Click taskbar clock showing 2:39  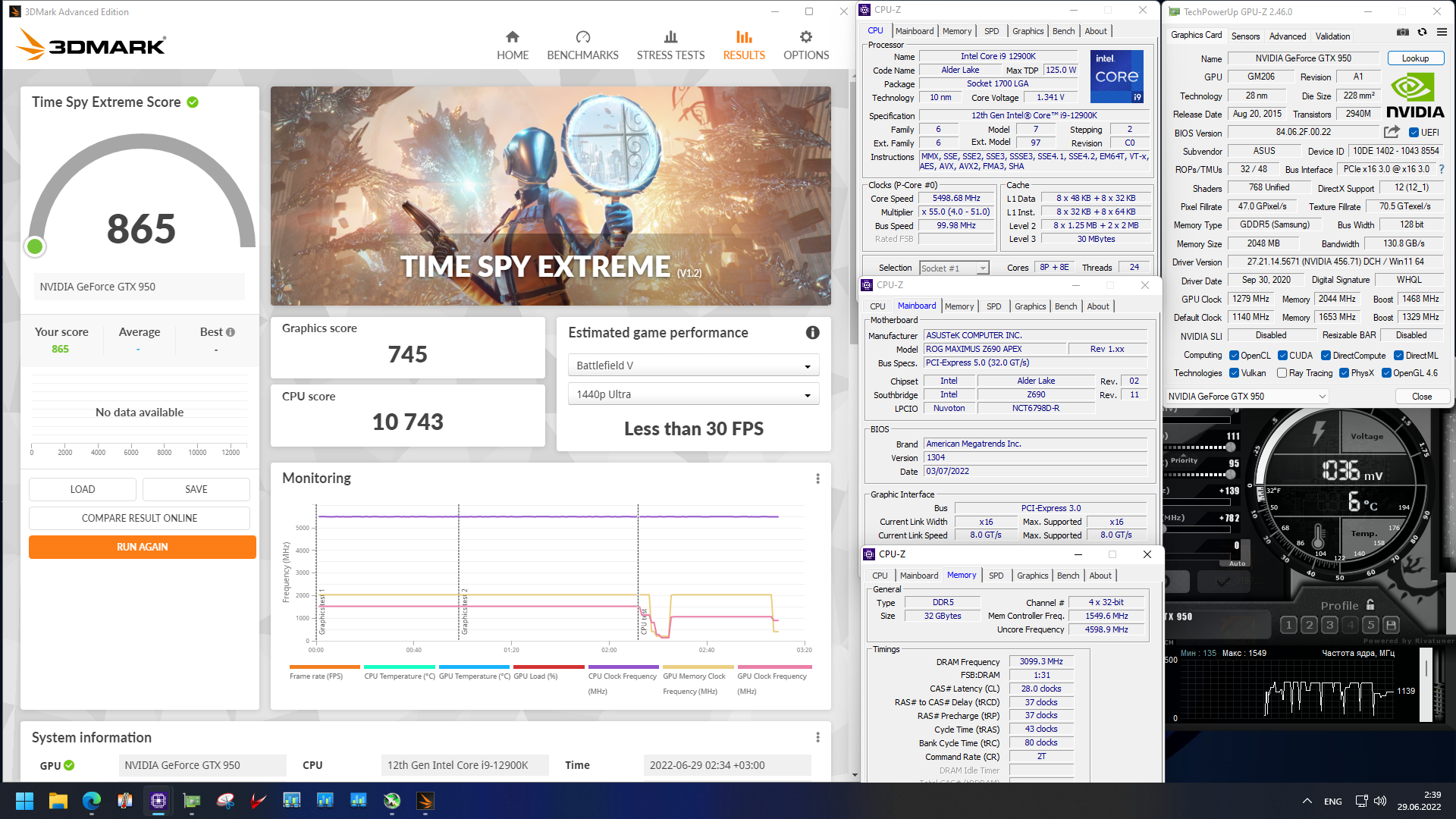click(1419, 801)
